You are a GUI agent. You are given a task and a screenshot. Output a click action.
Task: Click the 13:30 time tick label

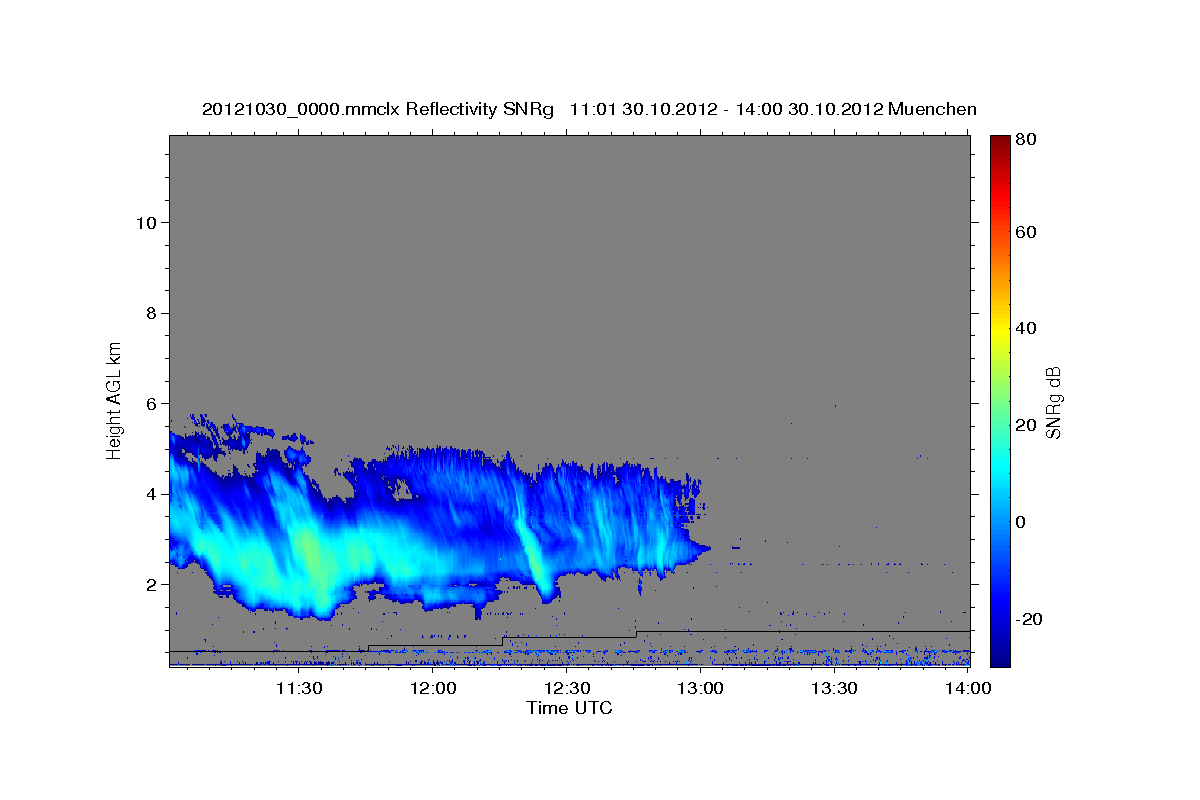(835, 688)
